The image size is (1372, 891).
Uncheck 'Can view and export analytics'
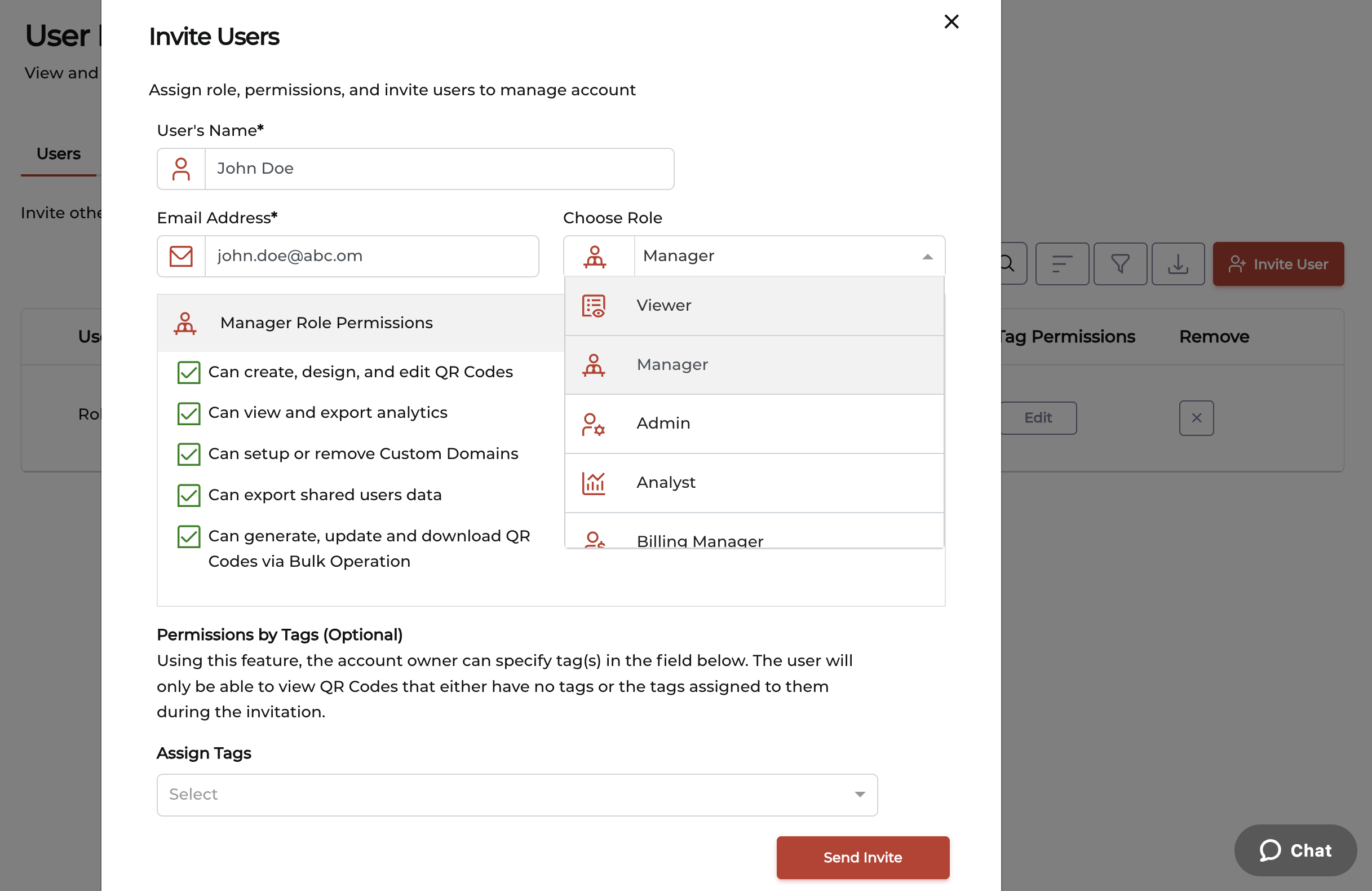click(188, 413)
